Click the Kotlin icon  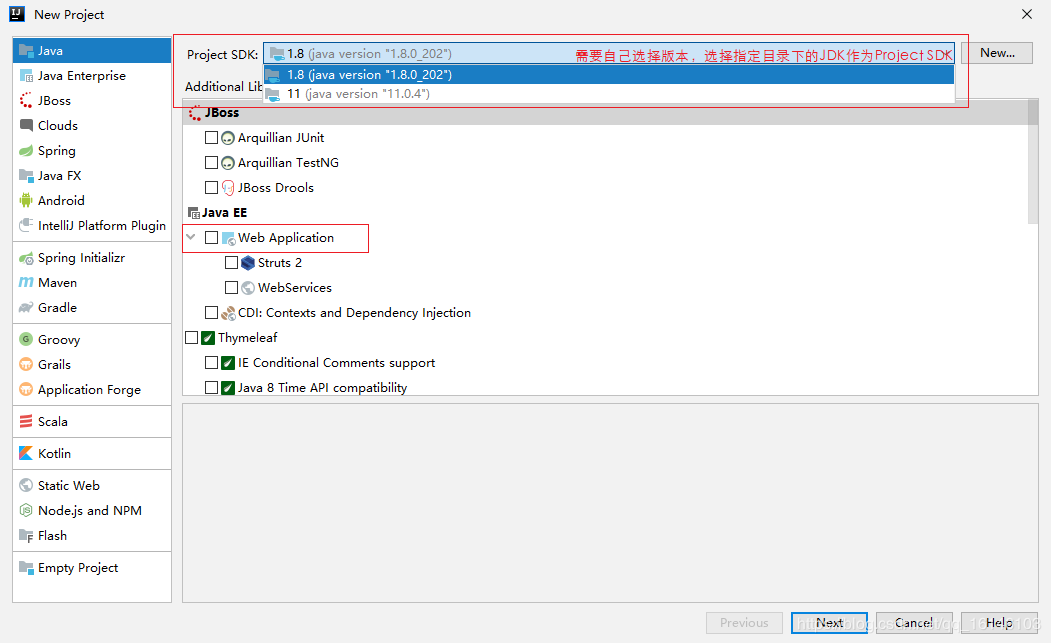click(x=26, y=453)
